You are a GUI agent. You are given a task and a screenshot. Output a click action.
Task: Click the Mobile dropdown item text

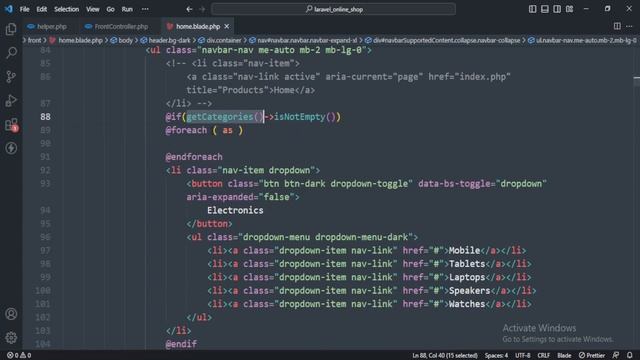[464, 250]
